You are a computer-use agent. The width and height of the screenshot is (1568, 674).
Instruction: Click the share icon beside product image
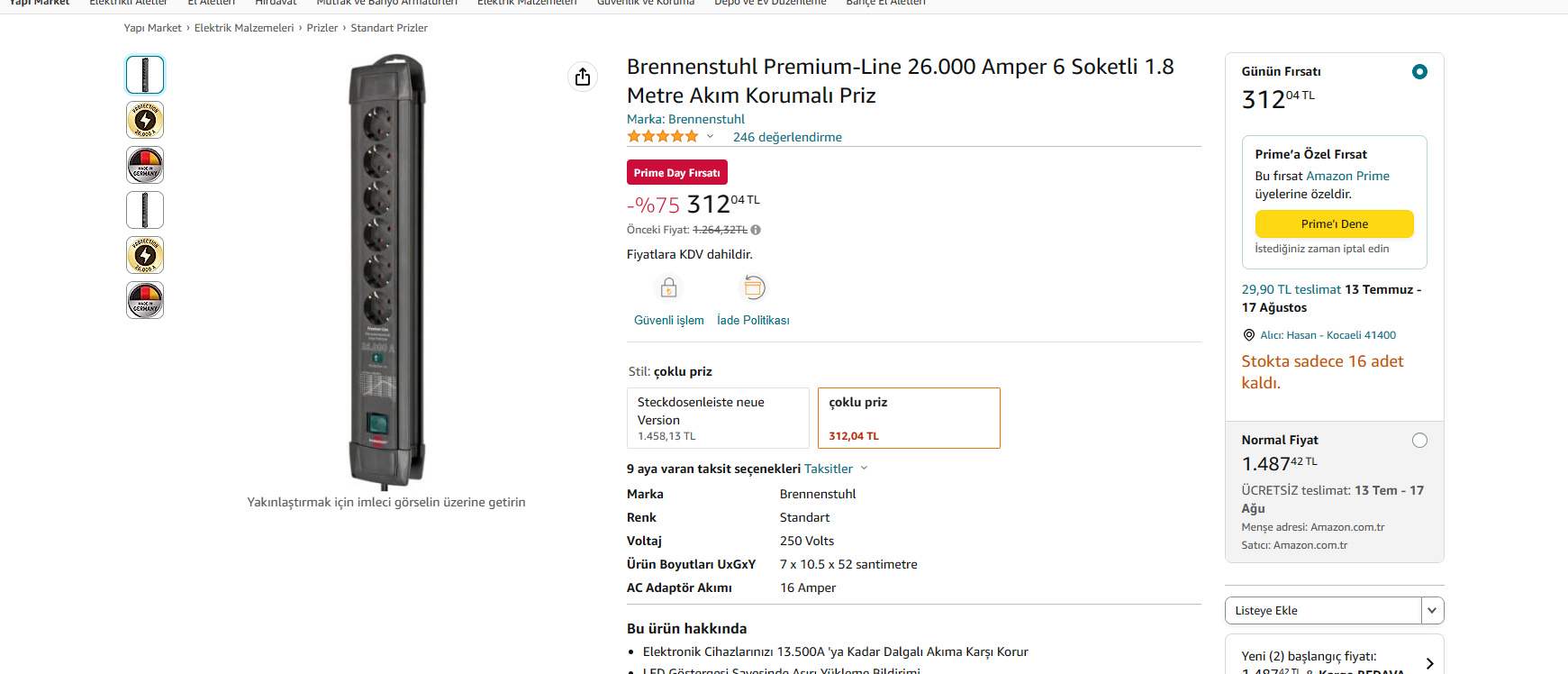tap(583, 77)
